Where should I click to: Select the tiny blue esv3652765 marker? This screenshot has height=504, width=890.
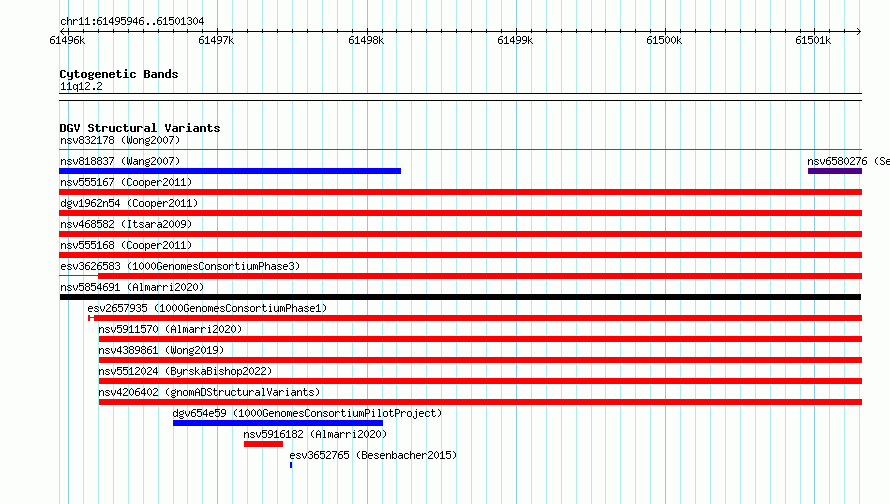point(291,465)
